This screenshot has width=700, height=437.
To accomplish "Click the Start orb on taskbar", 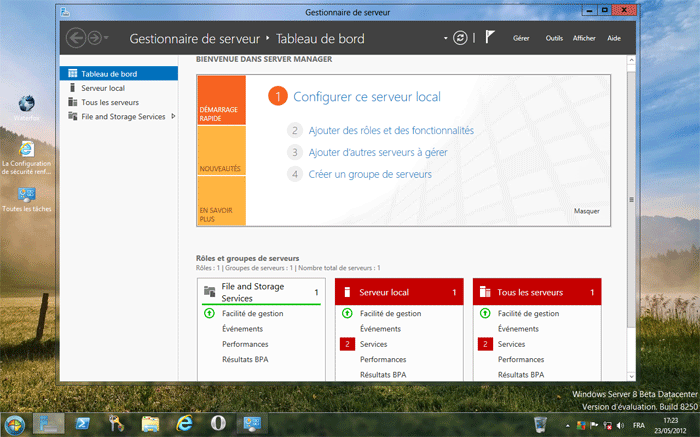I will [15, 425].
